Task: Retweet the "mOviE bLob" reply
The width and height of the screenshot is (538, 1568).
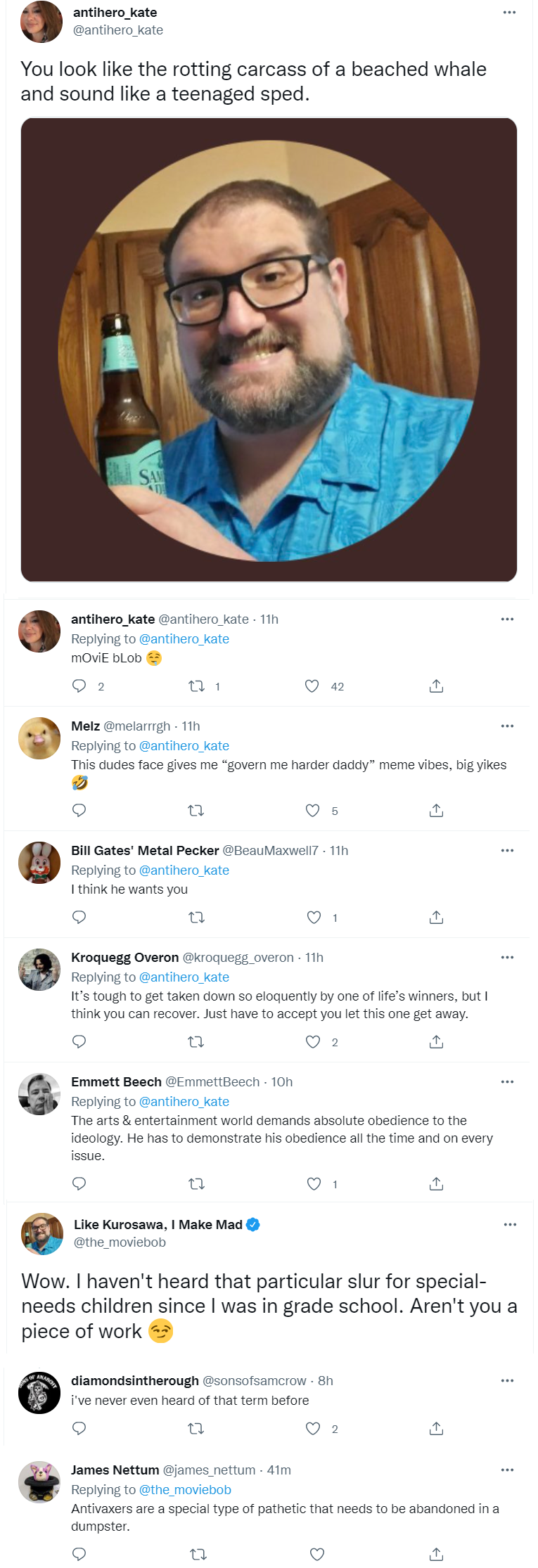Action: [x=196, y=686]
